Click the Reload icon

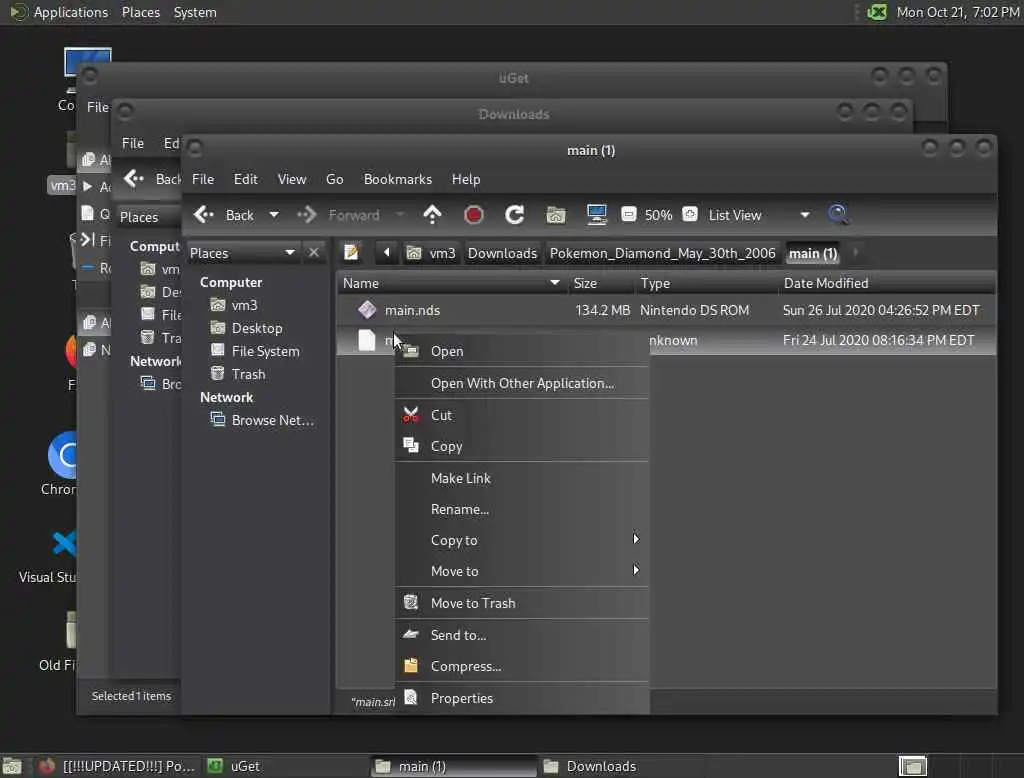click(515, 214)
